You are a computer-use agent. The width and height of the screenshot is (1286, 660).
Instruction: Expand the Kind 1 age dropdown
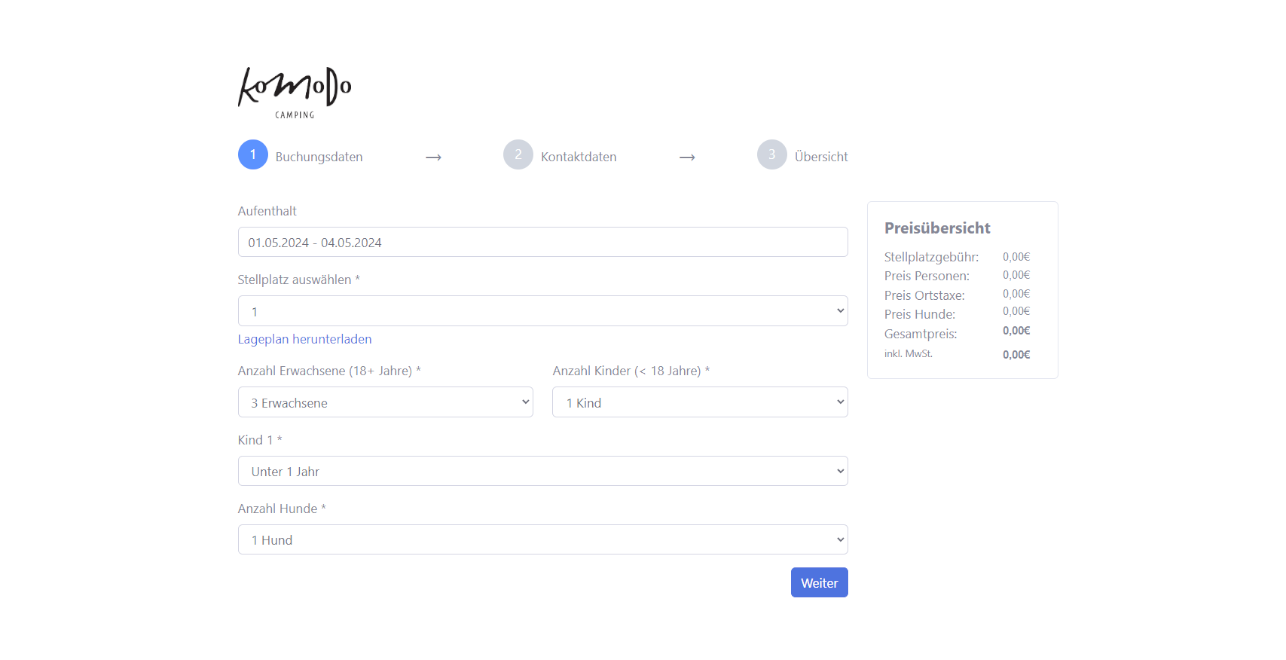[x=542, y=471]
